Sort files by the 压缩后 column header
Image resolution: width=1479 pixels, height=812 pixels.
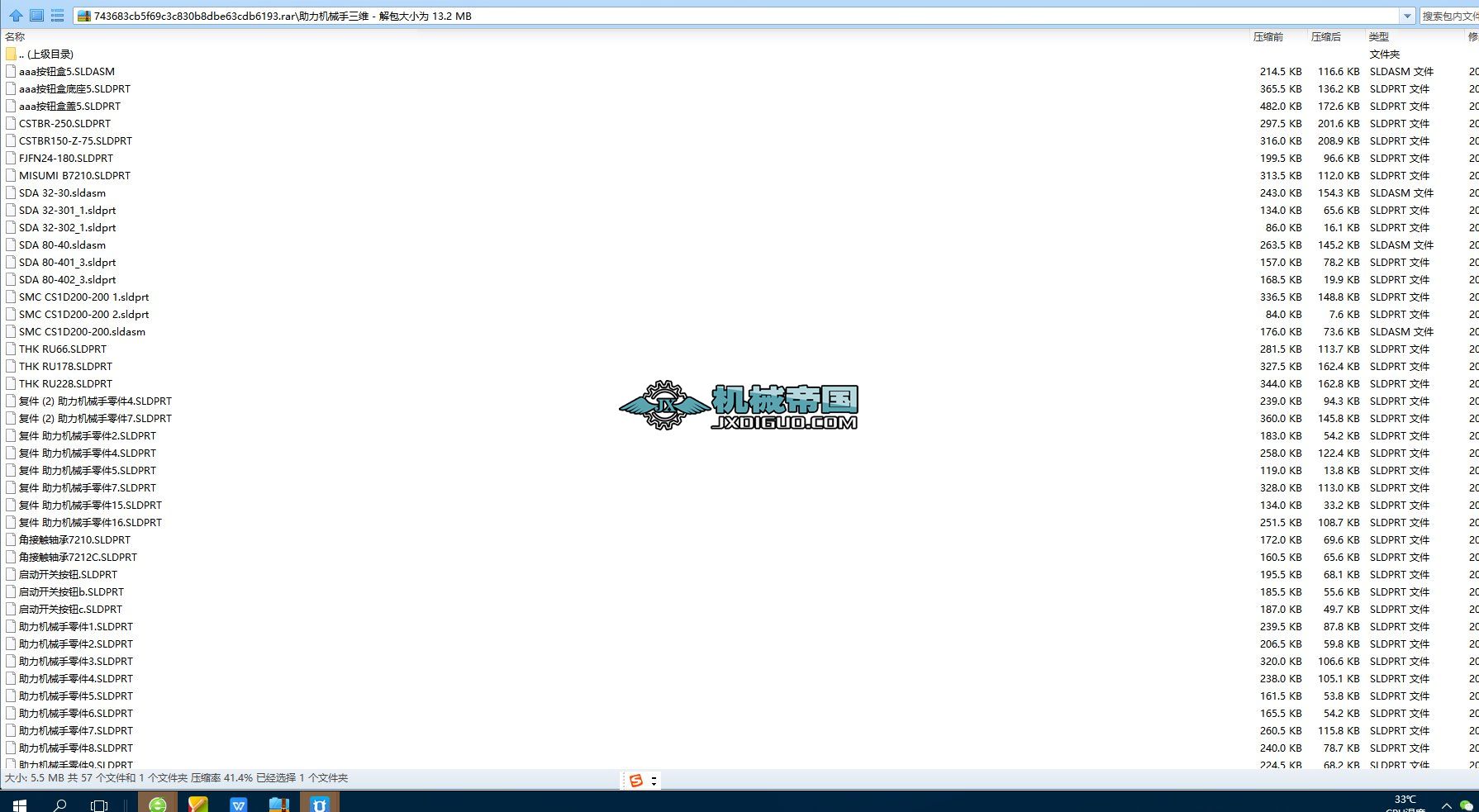pyautogui.click(x=1326, y=36)
